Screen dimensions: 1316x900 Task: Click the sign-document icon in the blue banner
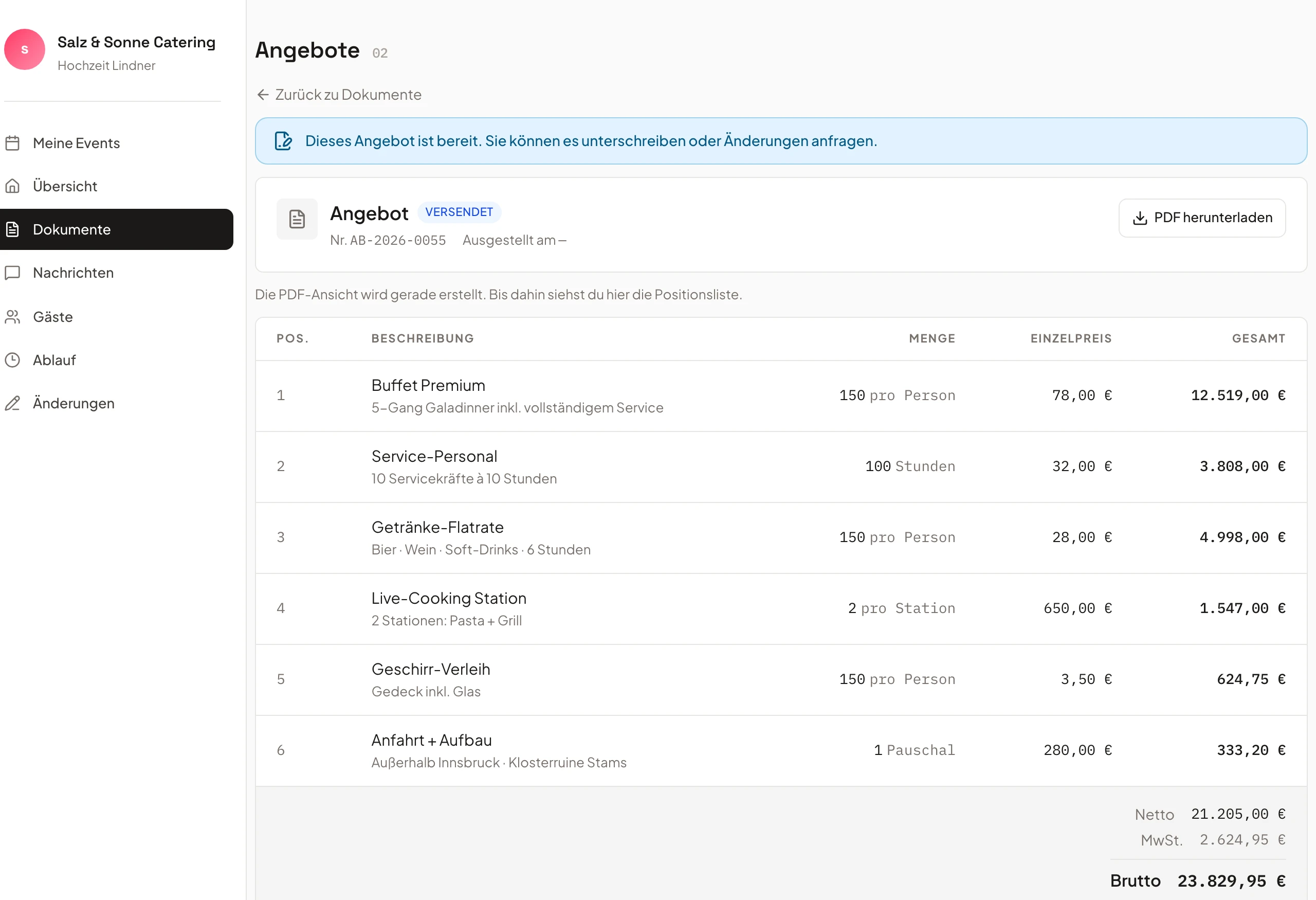(x=283, y=140)
